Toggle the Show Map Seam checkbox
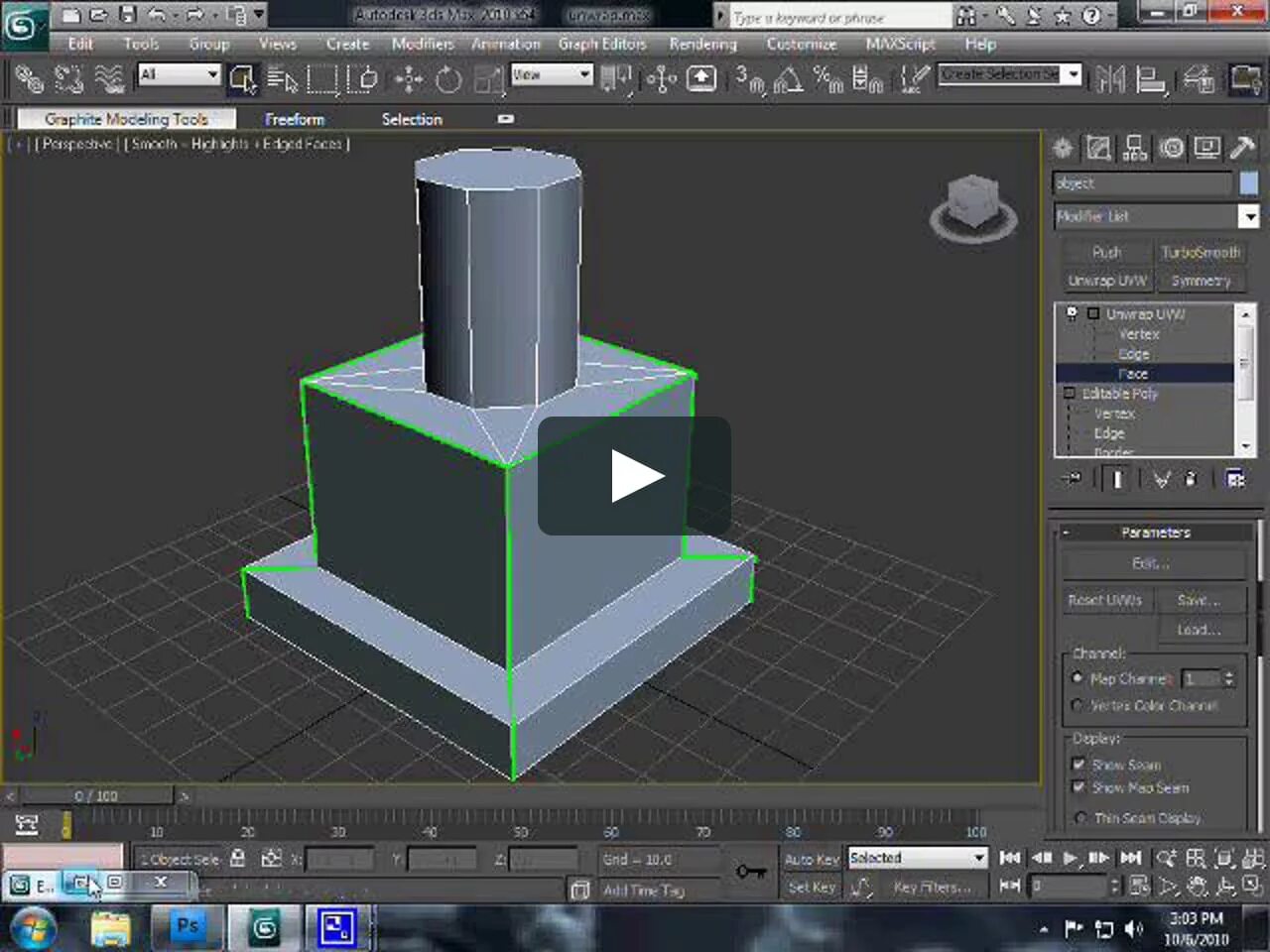This screenshot has height=952, width=1270. point(1079,787)
